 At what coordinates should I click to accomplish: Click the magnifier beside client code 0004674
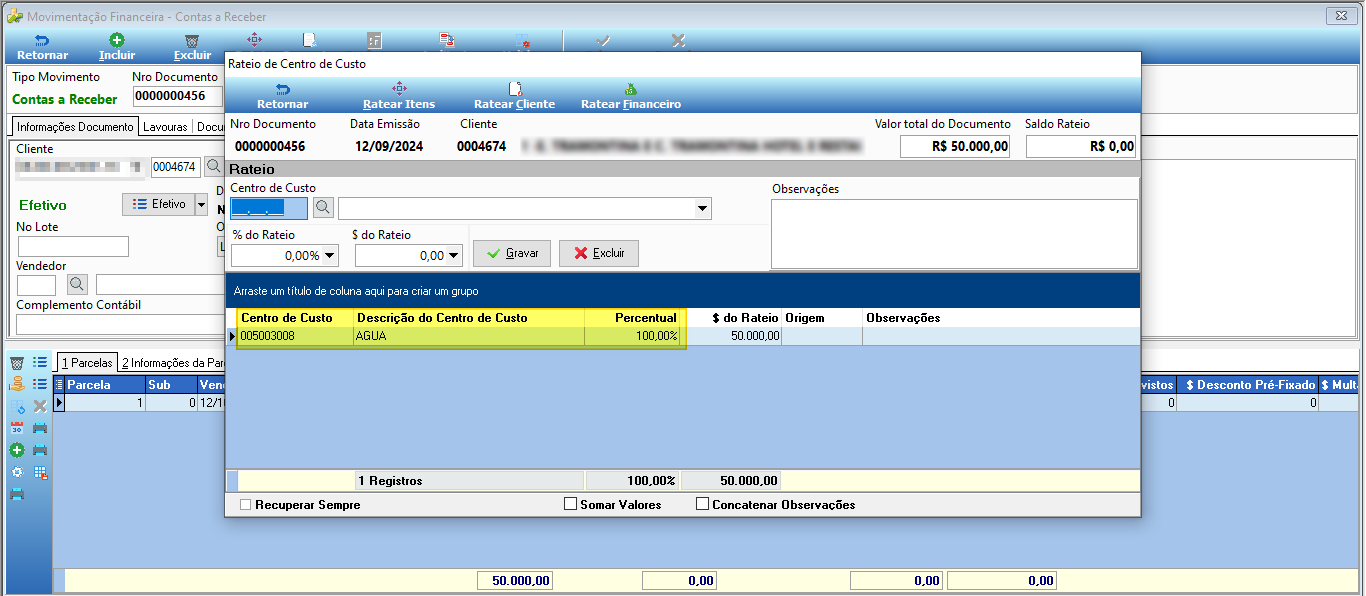(x=213, y=166)
